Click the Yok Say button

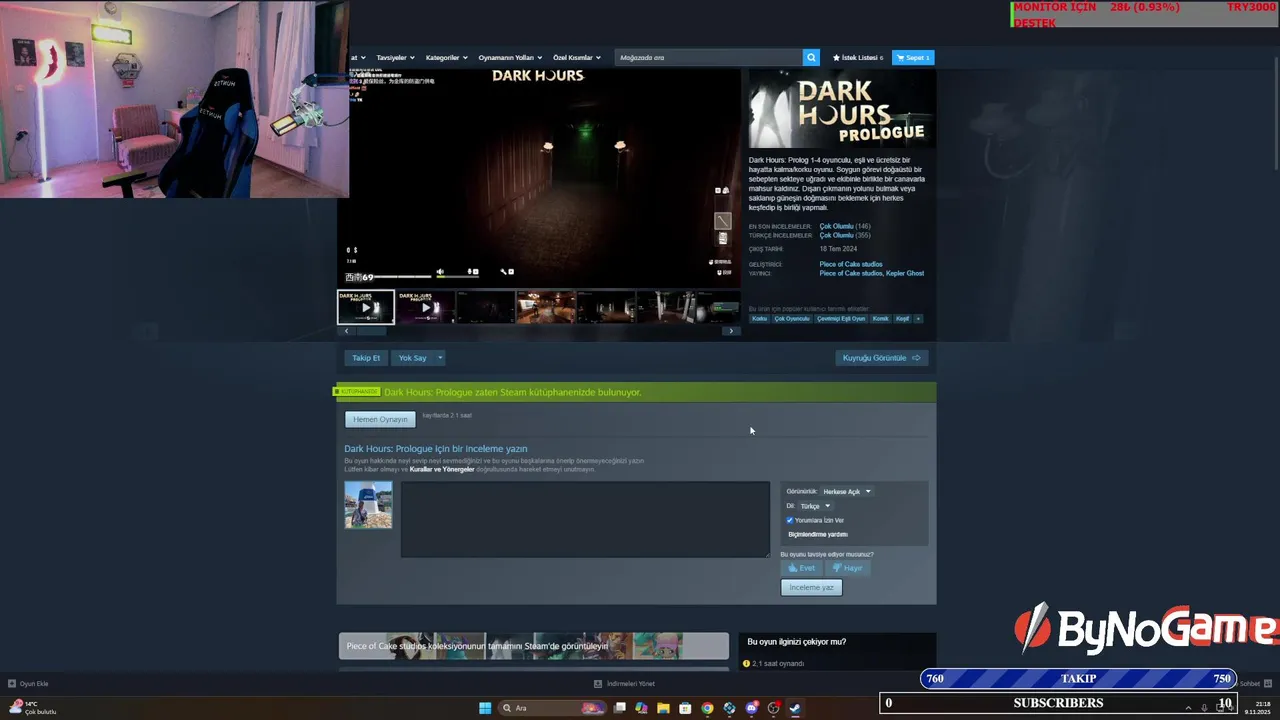tap(412, 358)
